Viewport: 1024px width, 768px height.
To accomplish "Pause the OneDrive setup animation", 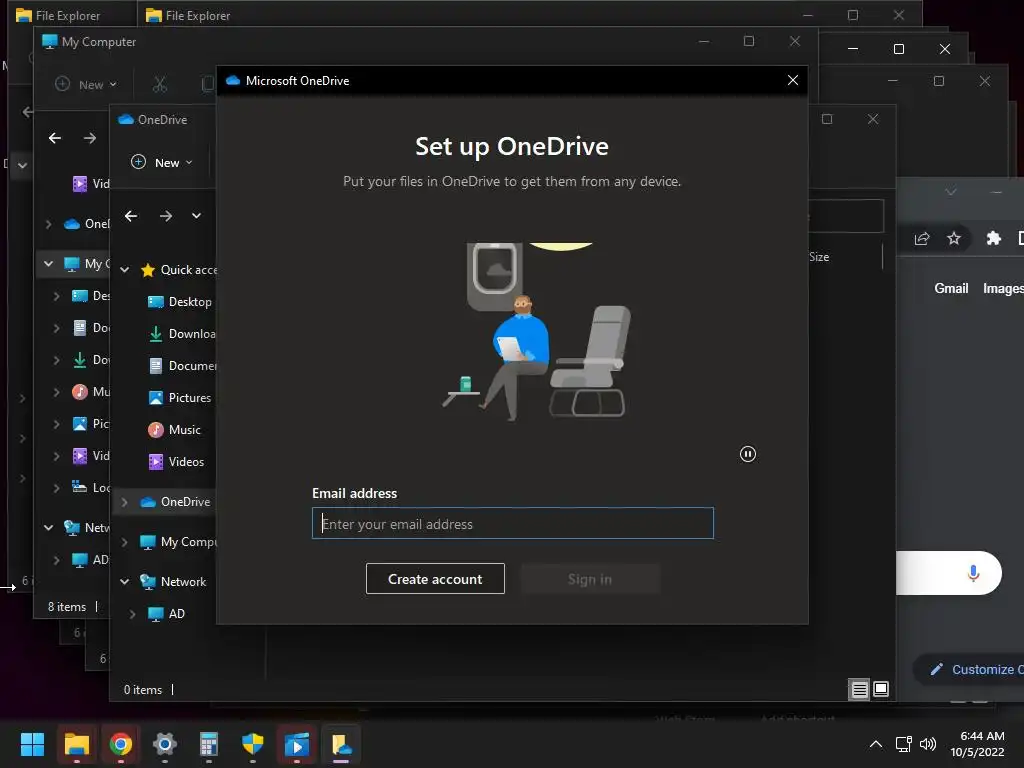I will tap(748, 454).
